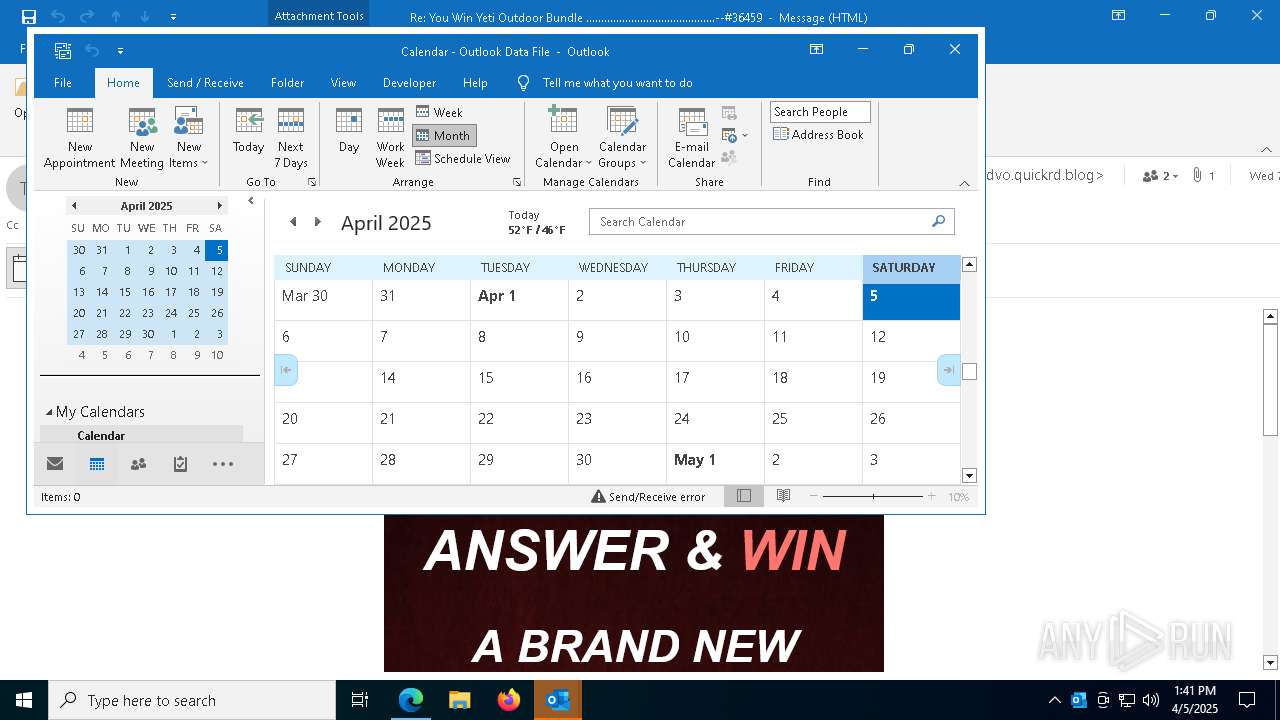Click the 10% zoom level
The width and height of the screenshot is (1280, 720).
958,497
